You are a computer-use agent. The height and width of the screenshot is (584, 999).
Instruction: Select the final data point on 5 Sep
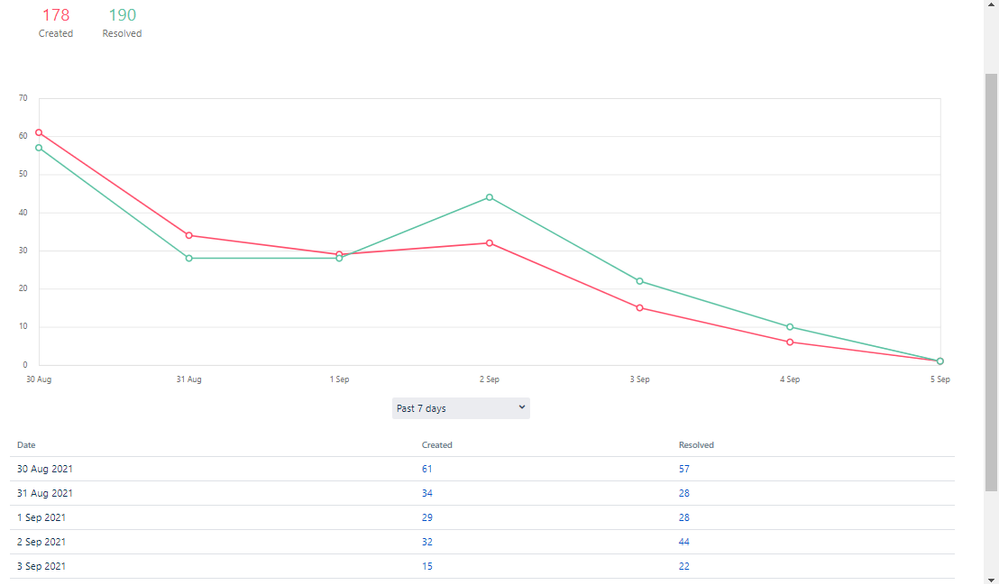939,360
